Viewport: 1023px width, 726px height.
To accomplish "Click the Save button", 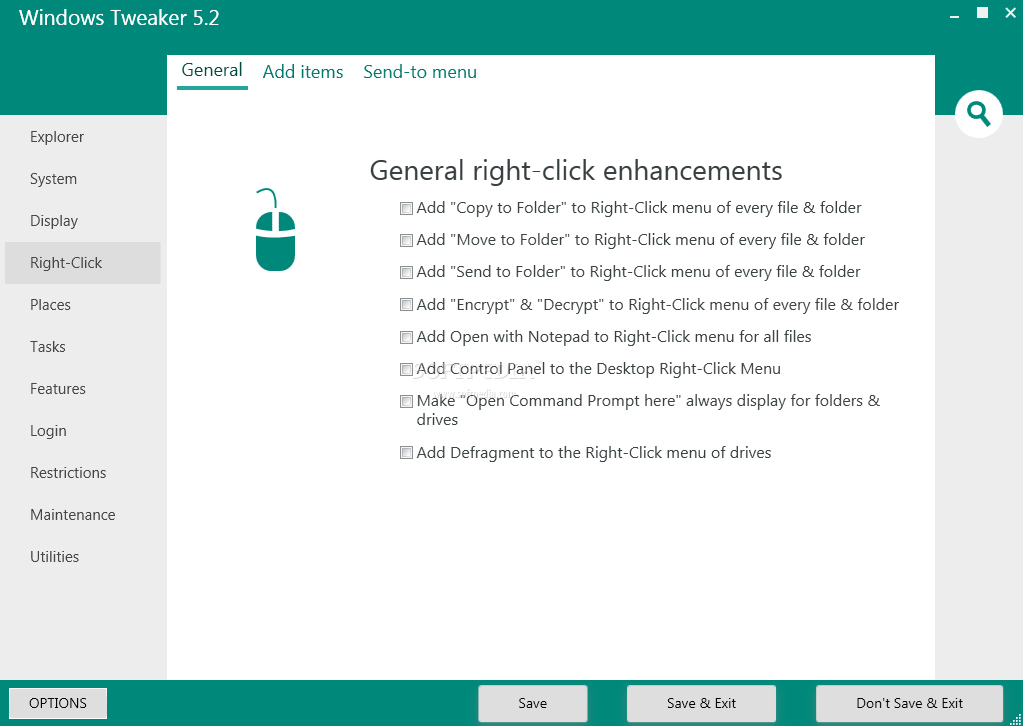I will [532, 703].
